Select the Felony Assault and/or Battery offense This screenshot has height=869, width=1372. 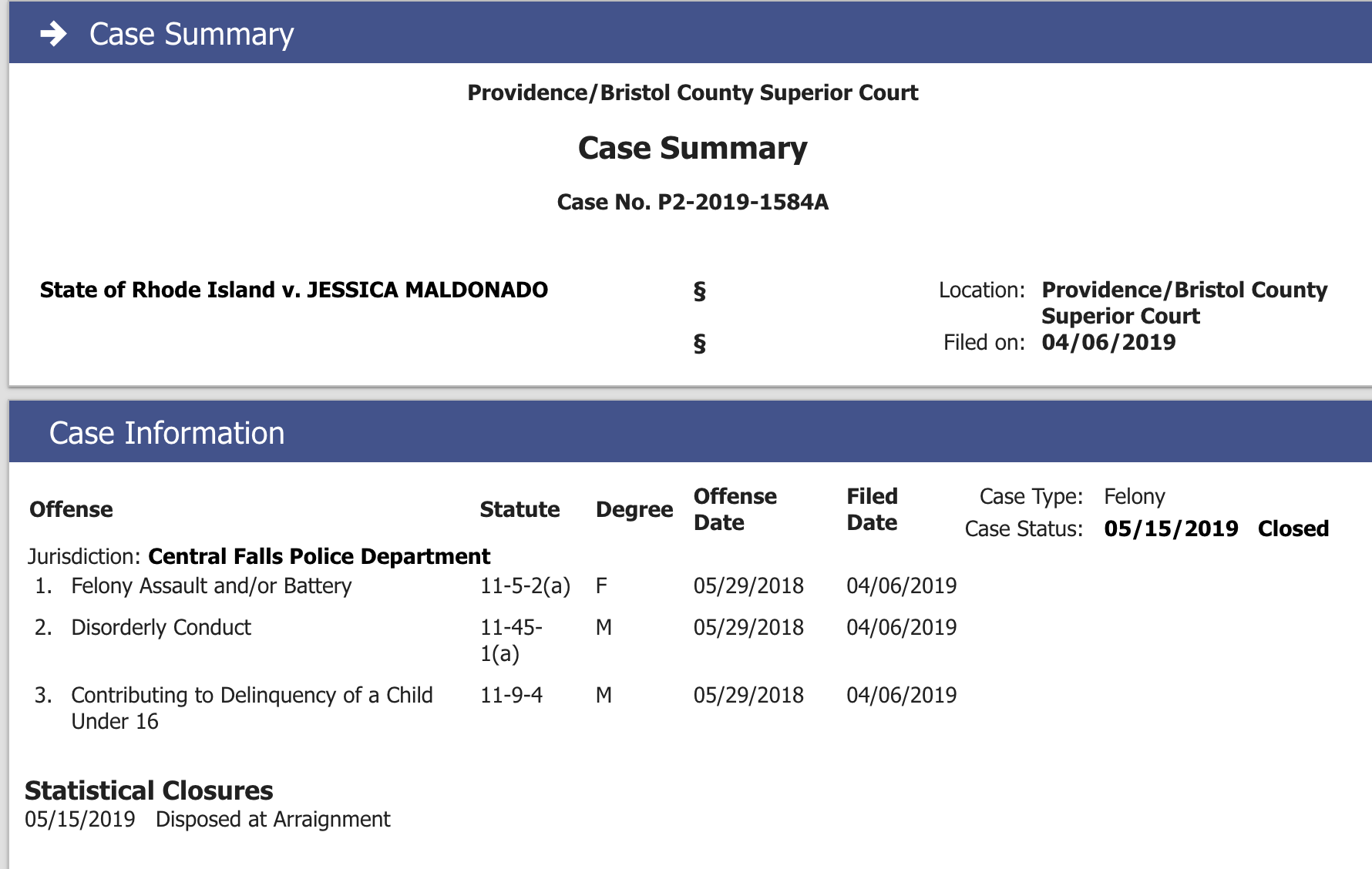click(211, 586)
